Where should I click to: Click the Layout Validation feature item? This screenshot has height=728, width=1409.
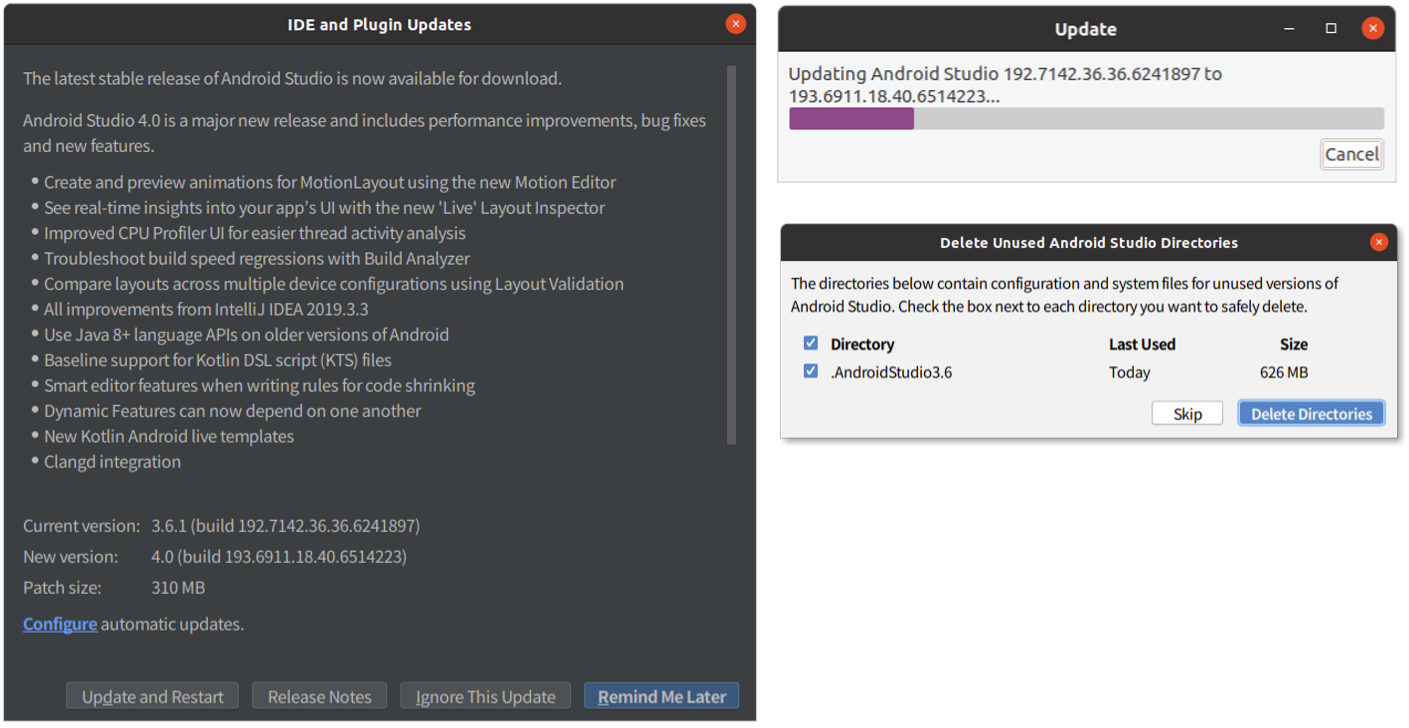coord(334,284)
